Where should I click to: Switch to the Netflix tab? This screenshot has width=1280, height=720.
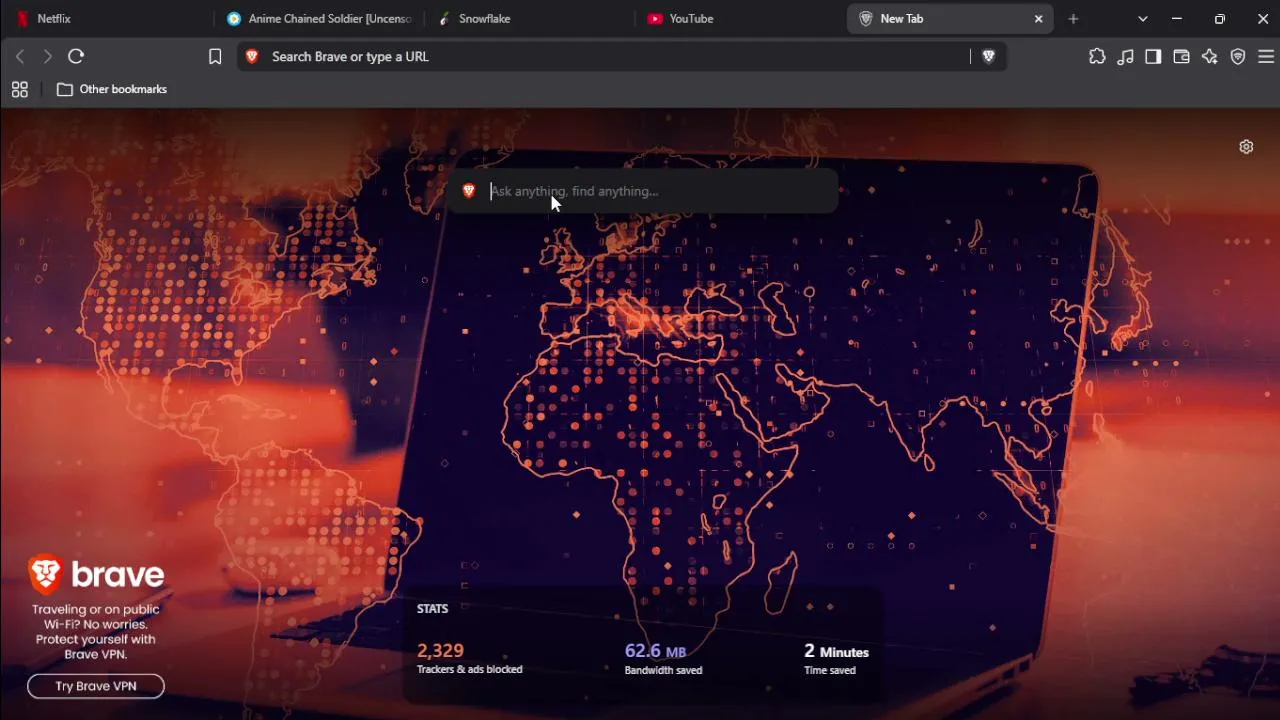[108, 19]
